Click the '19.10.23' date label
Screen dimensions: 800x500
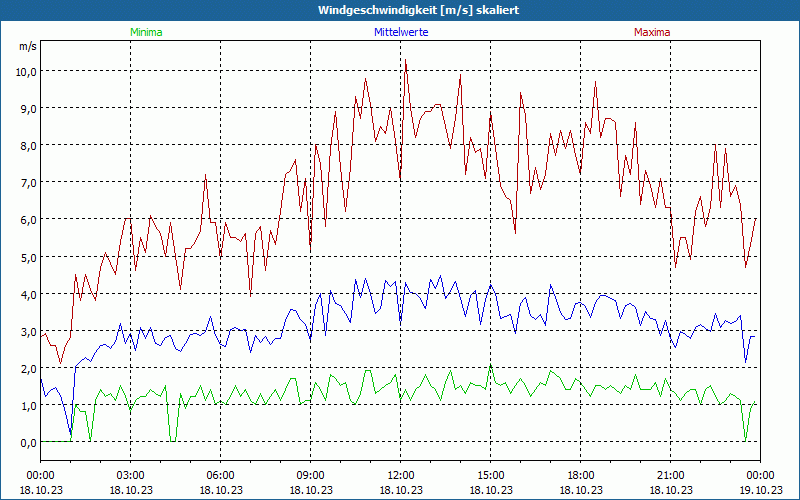point(760,490)
